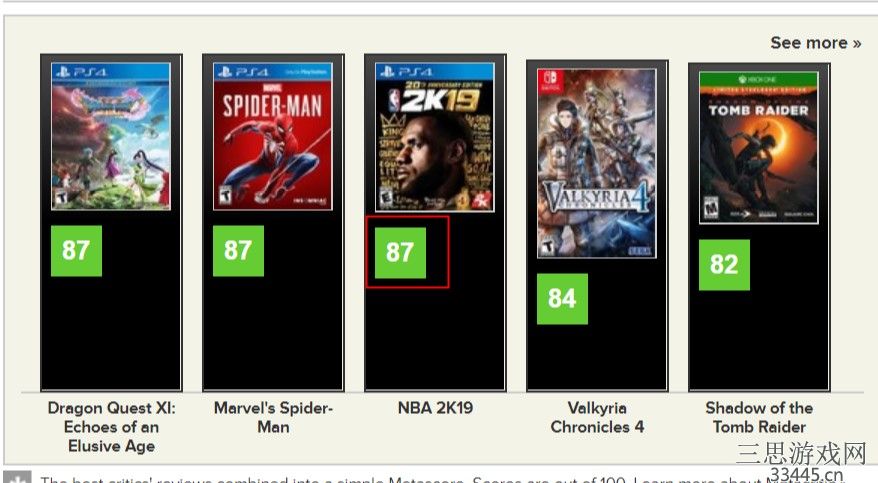Open the Marvel's Spider-Man title link
Screen dimensions: 878x483
coord(273,417)
